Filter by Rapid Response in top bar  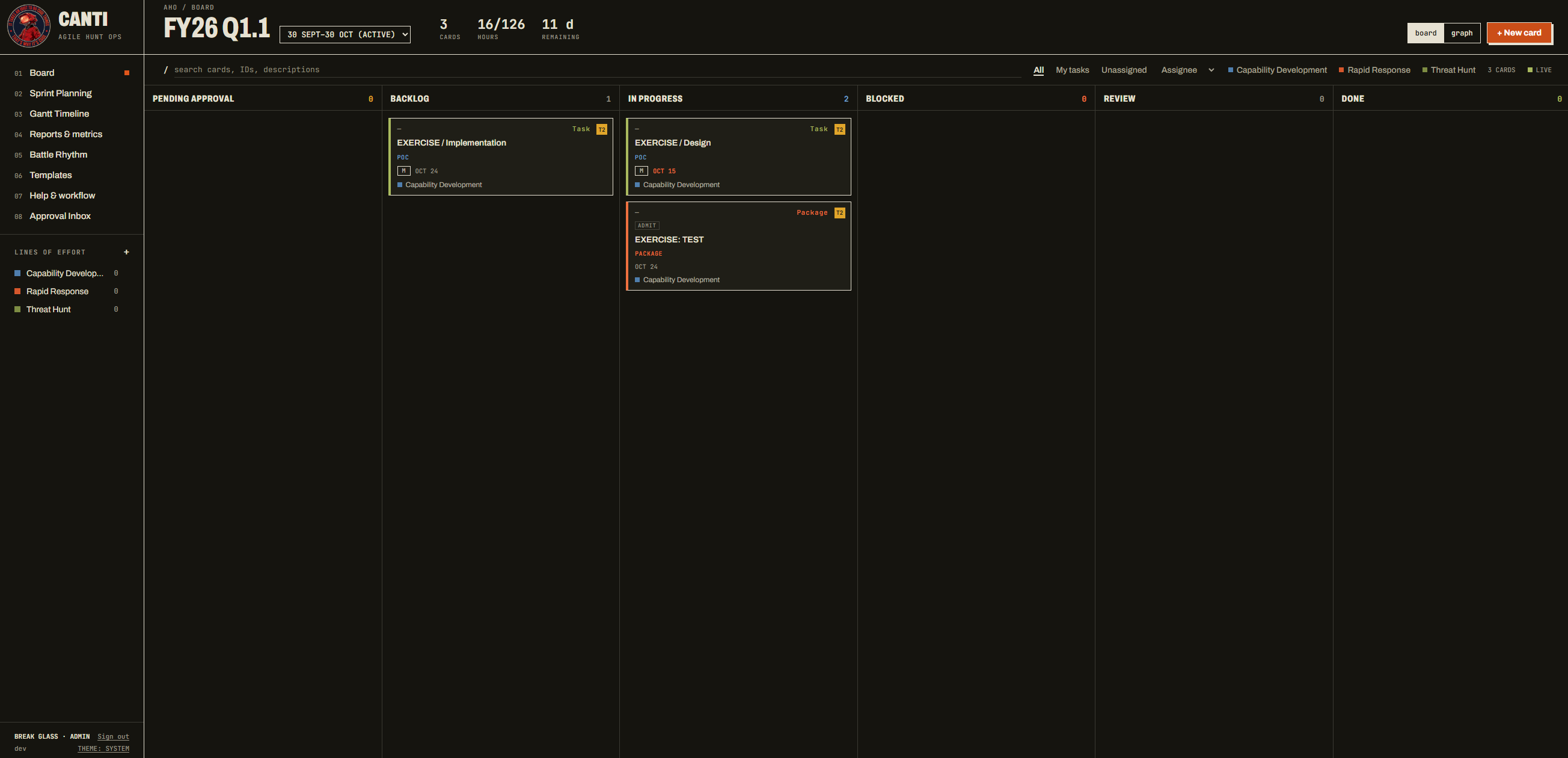click(x=1374, y=70)
